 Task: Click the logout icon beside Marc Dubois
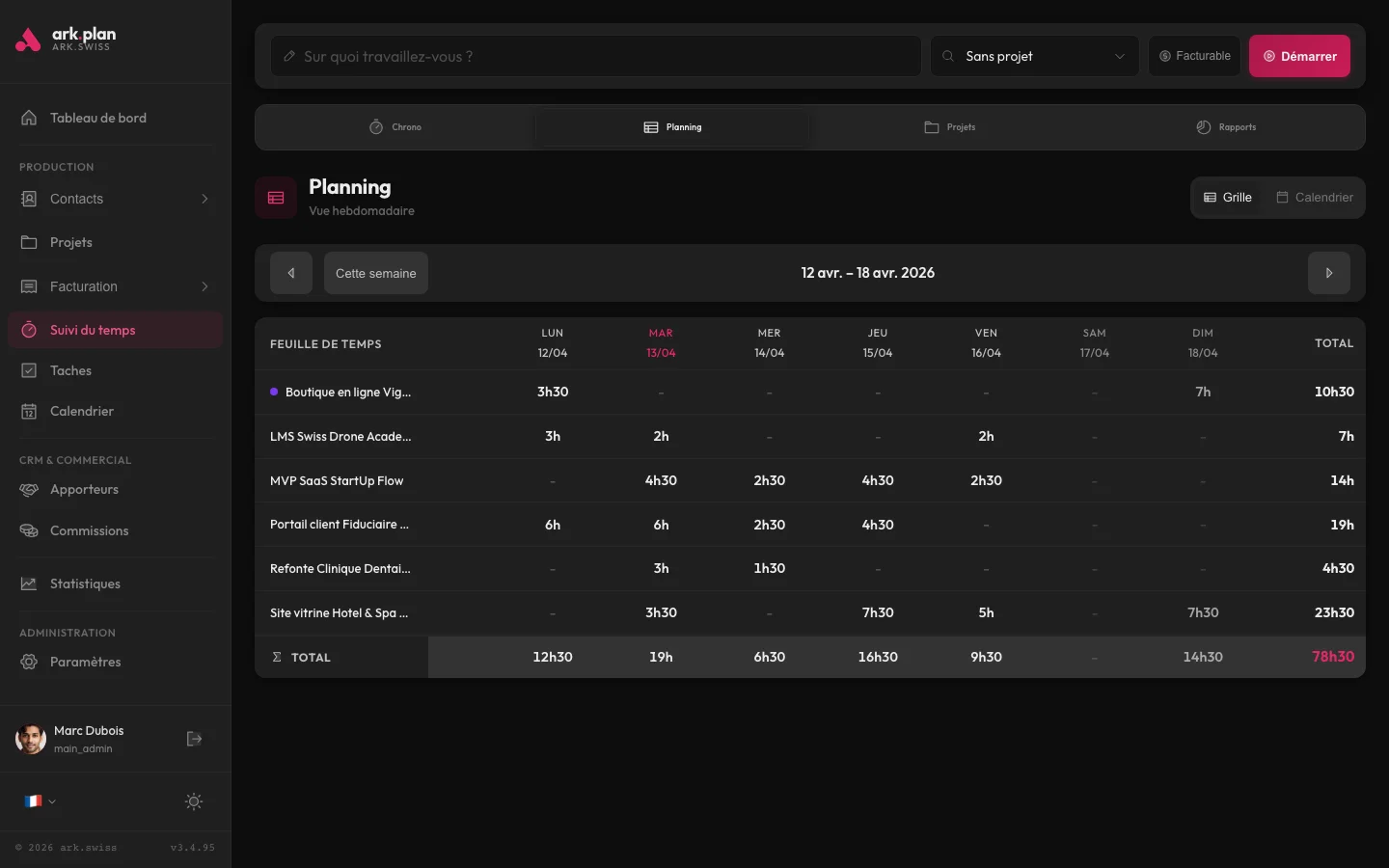tap(194, 739)
